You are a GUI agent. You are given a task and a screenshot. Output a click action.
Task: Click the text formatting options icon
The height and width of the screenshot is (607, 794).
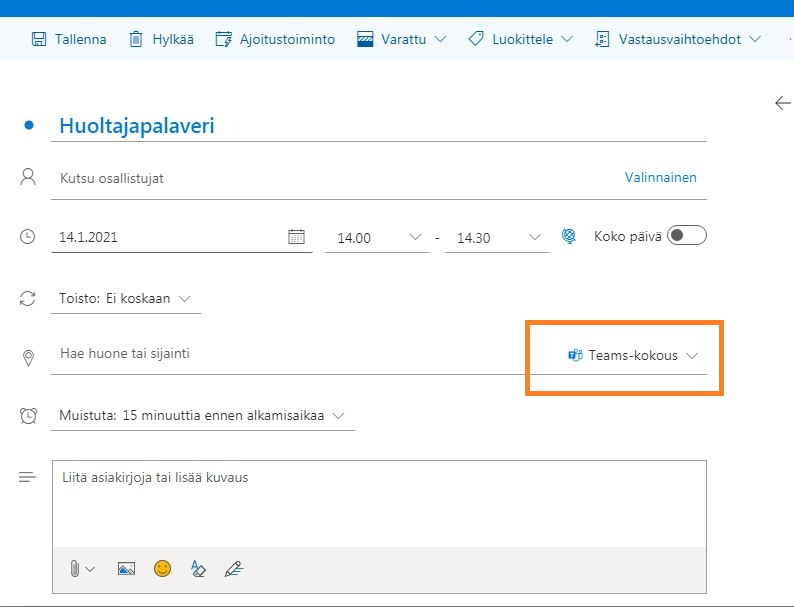point(198,568)
